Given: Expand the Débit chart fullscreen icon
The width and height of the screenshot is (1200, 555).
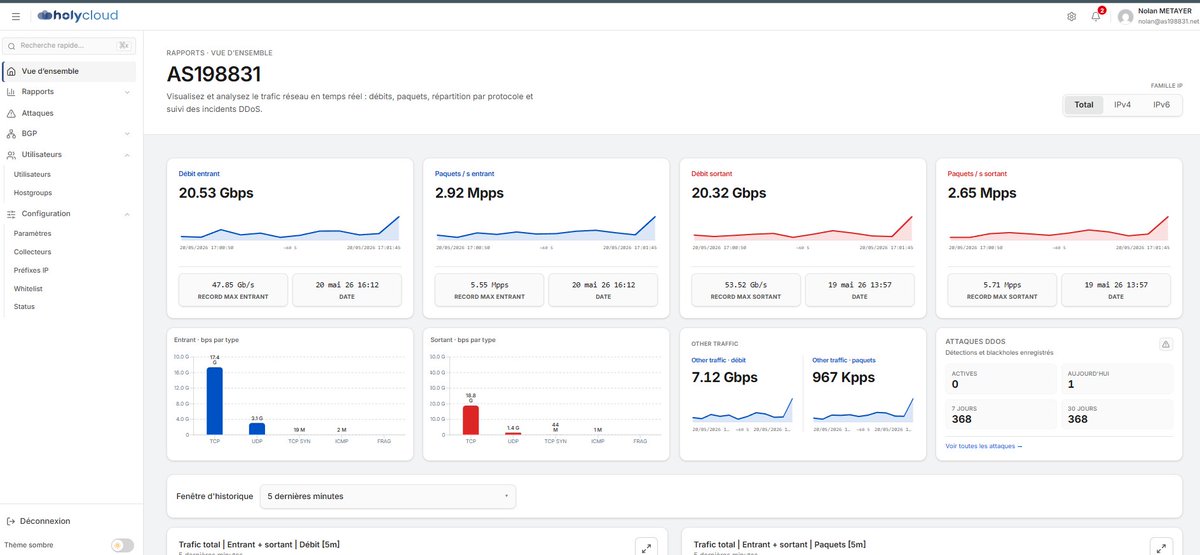Looking at the screenshot, I should coord(646,547).
